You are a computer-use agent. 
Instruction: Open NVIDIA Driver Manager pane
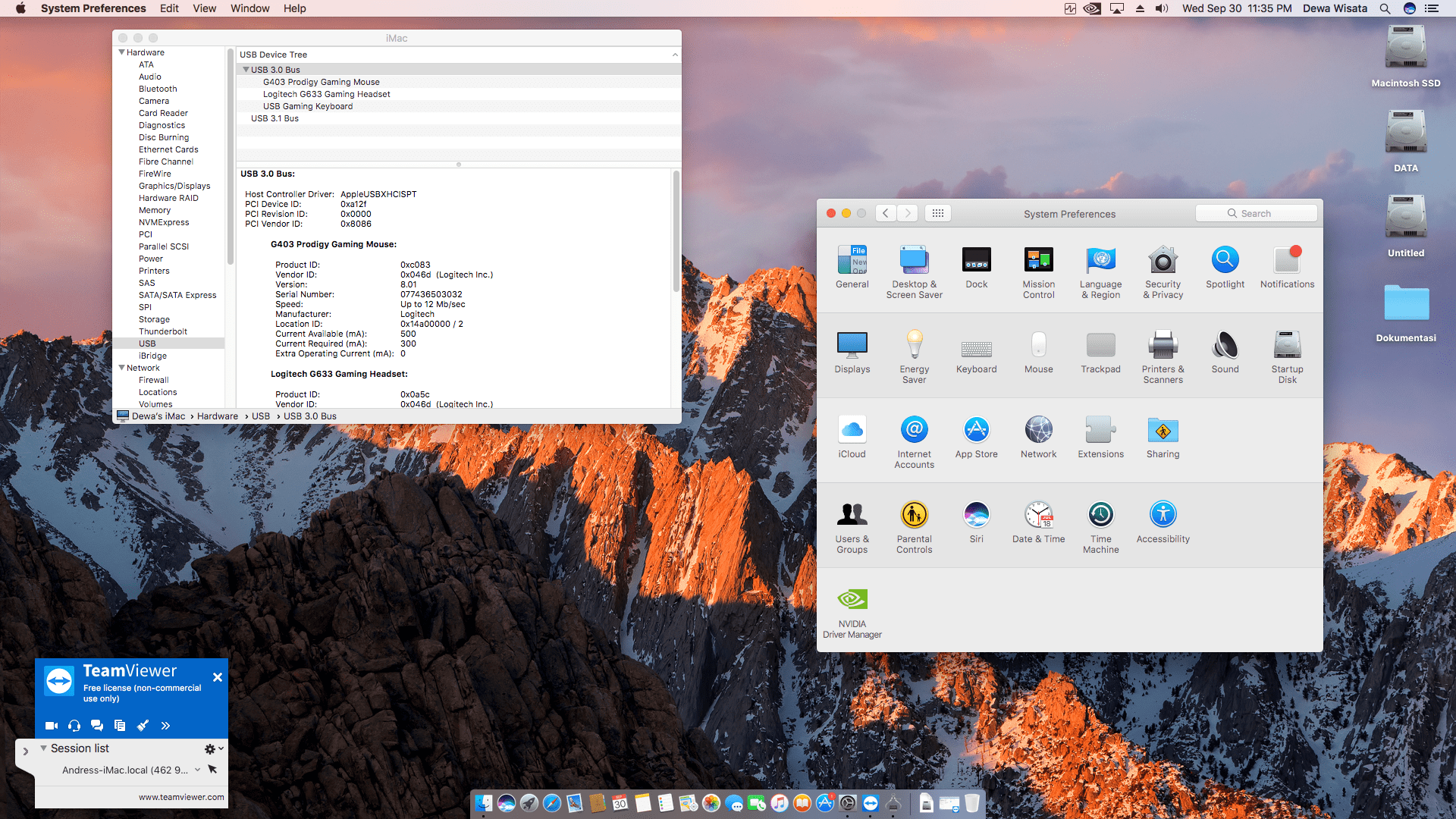(x=852, y=601)
